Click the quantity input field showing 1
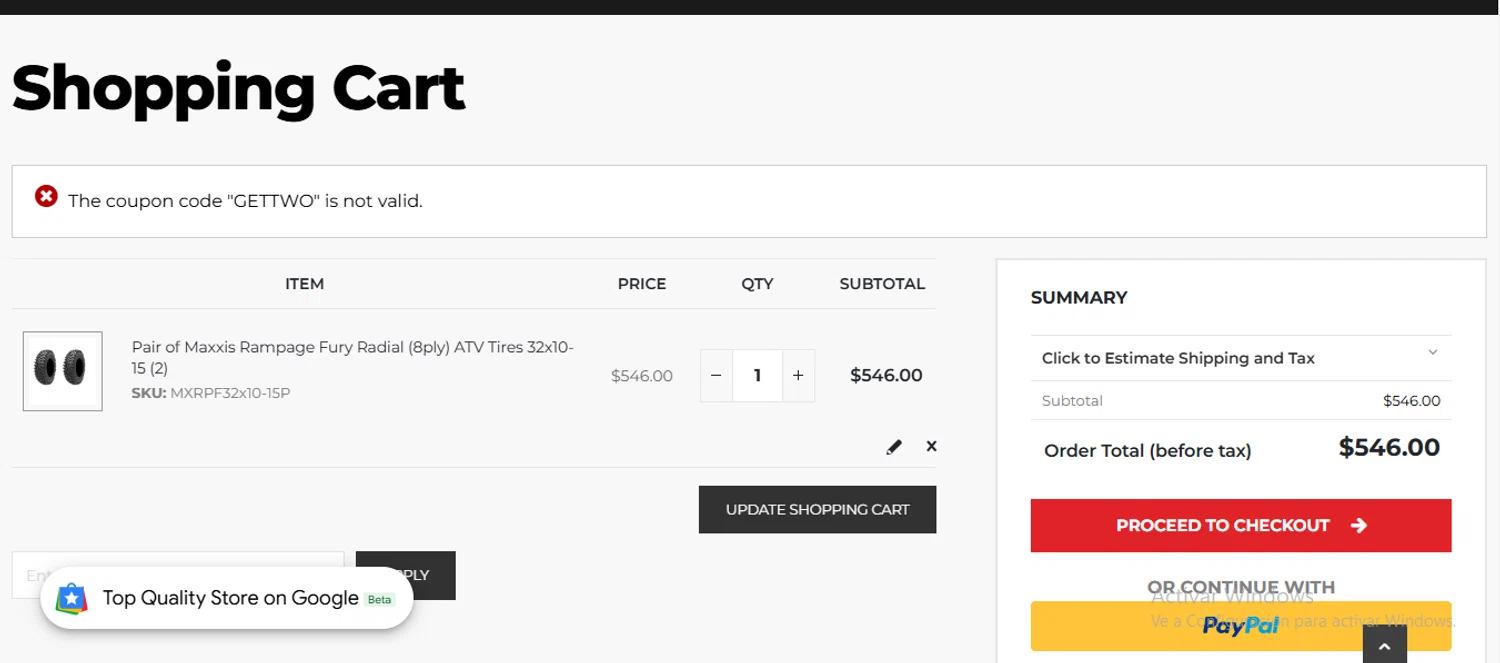The height and width of the screenshot is (663, 1500). point(757,376)
